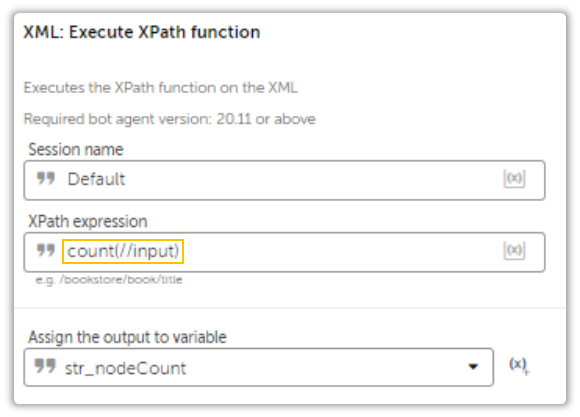Click the divider line above output section
This screenshot has width=580, height=417.
(x=290, y=307)
